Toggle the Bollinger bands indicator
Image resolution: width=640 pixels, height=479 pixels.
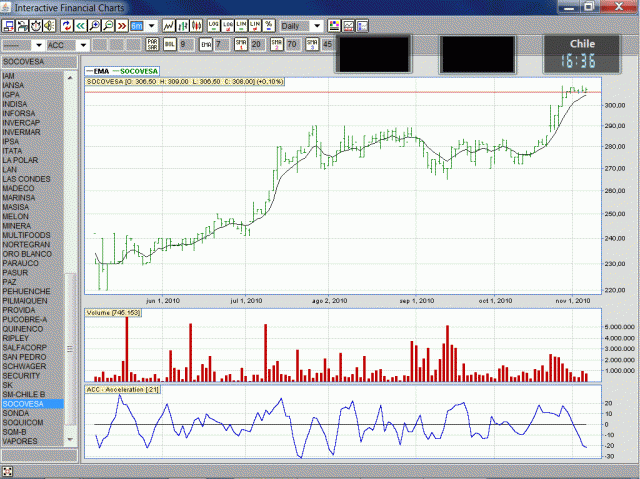pyautogui.click(x=169, y=44)
